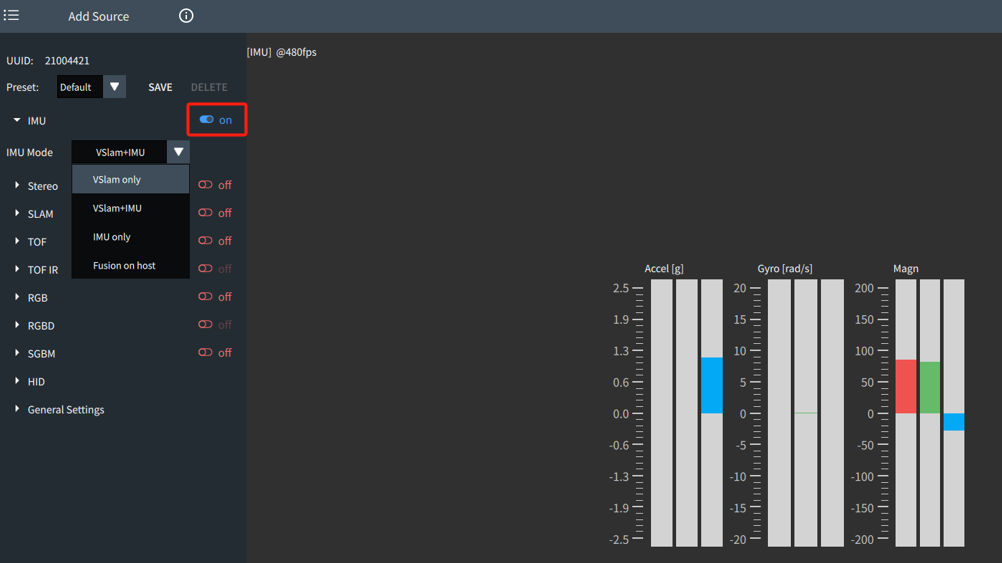Expand General Settings

click(x=17, y=409)
